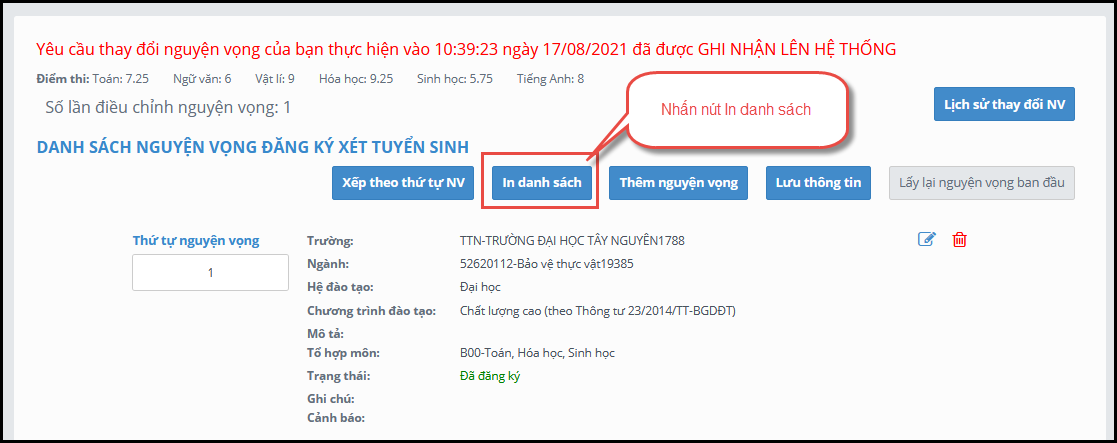Select the school name TTN-Trường Đại học Tây Nguyên
This screenshot has height=443, width=1117.
tap(572, 240)
